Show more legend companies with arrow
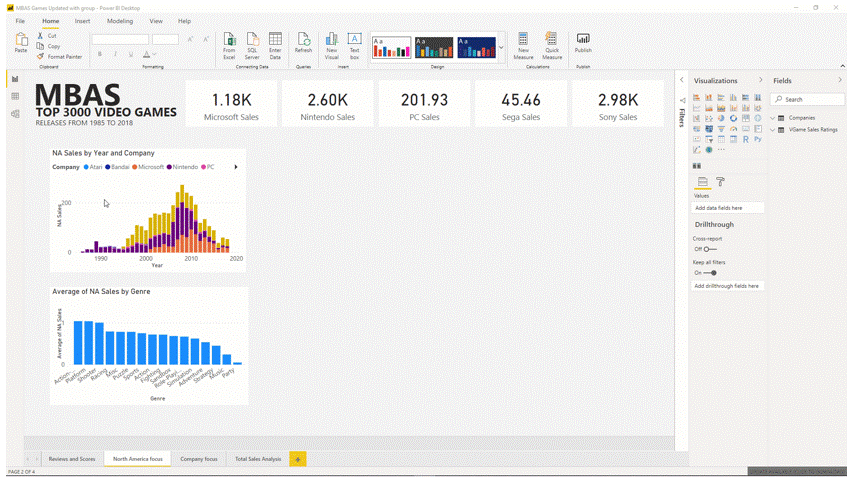Viewport: 853px width, 480px height. [236, 167]
